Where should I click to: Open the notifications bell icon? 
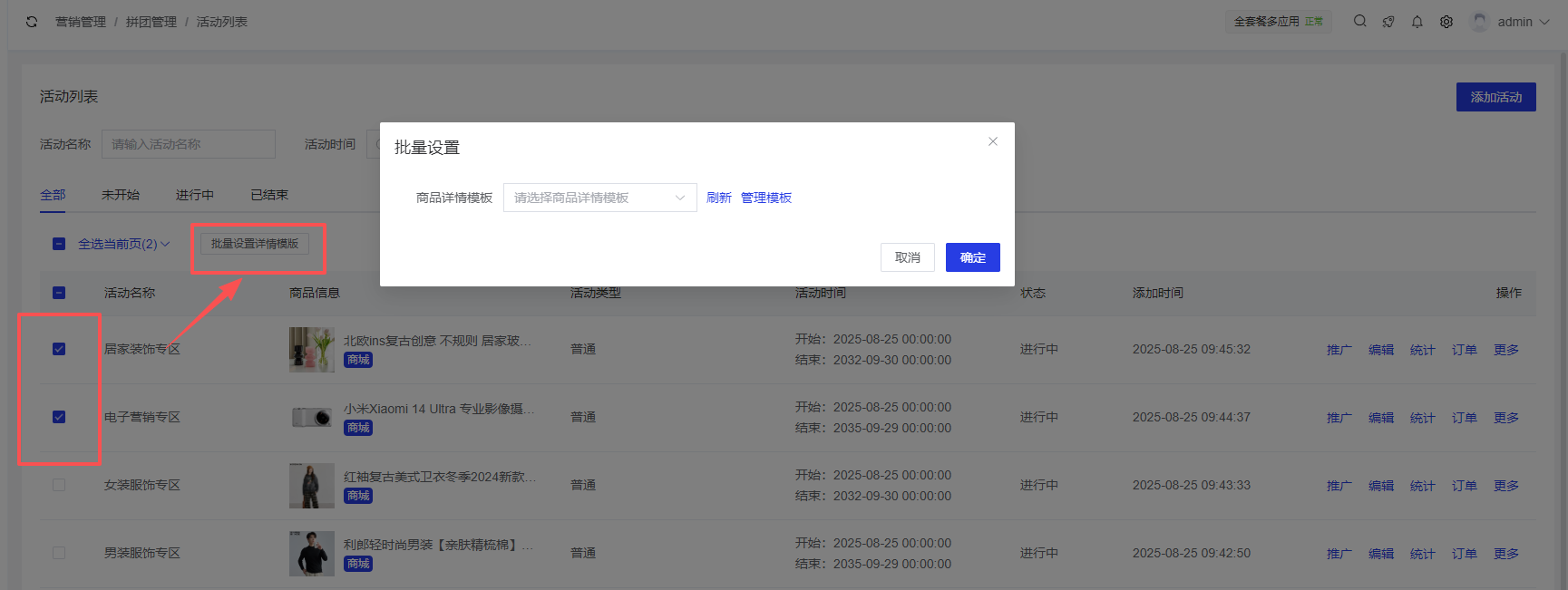pyautogui.click(x=1417, y=22)
